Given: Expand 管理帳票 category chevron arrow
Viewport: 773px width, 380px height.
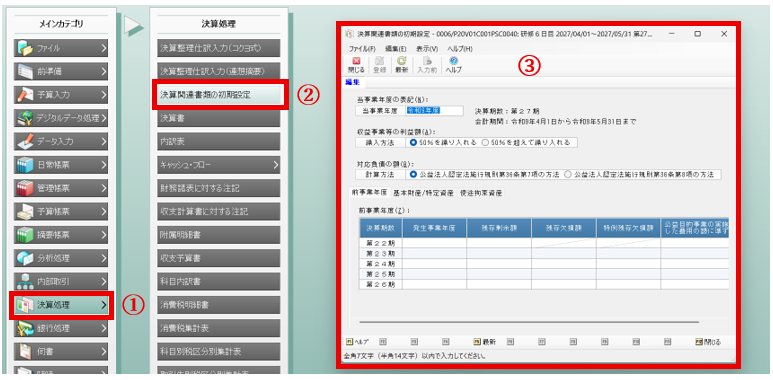Looking at the screenshot, I should click(104, 188).
